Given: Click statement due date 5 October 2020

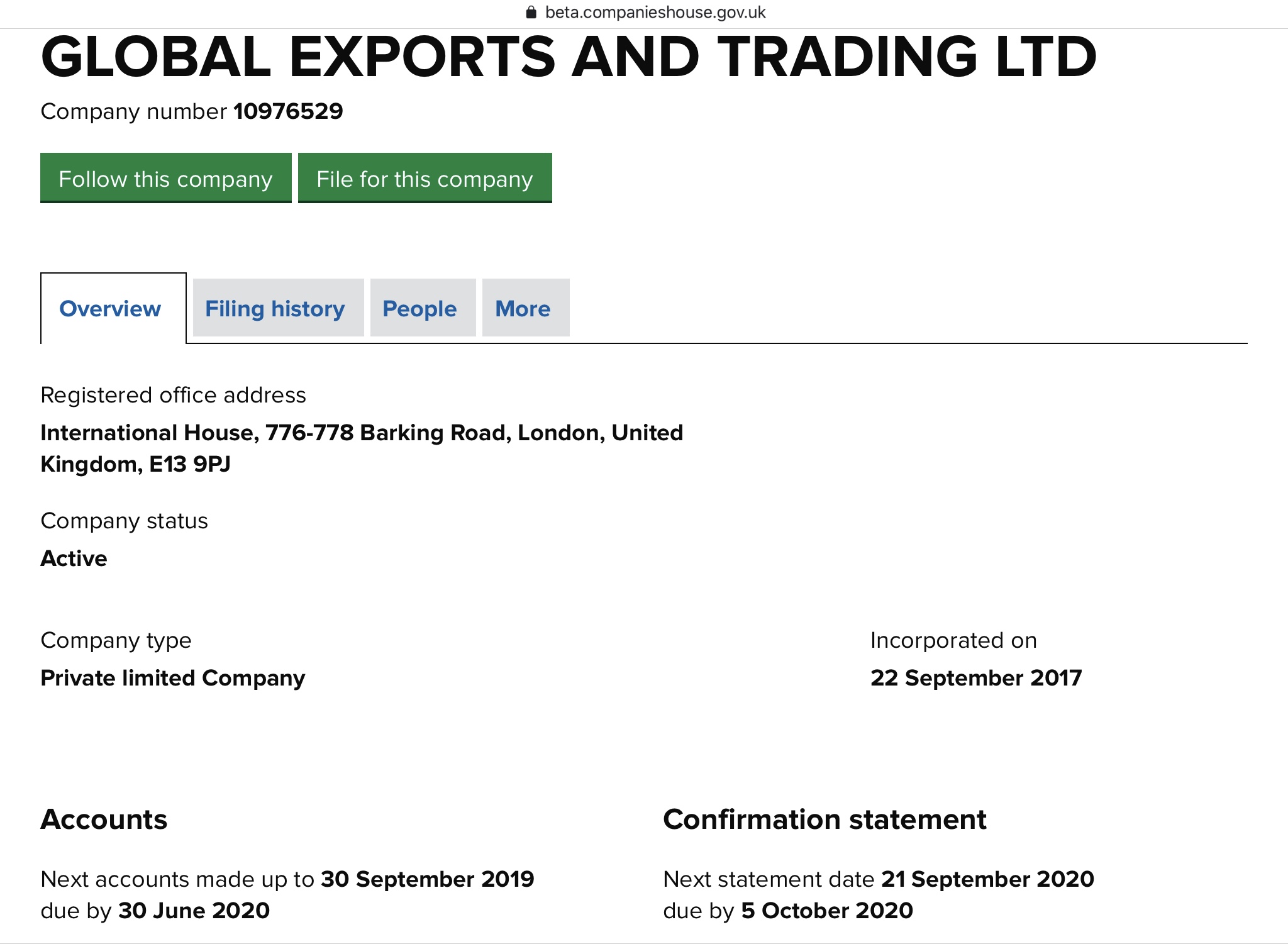Looking at the screenshot, I should pyautogui.click(x=826, y=911).
